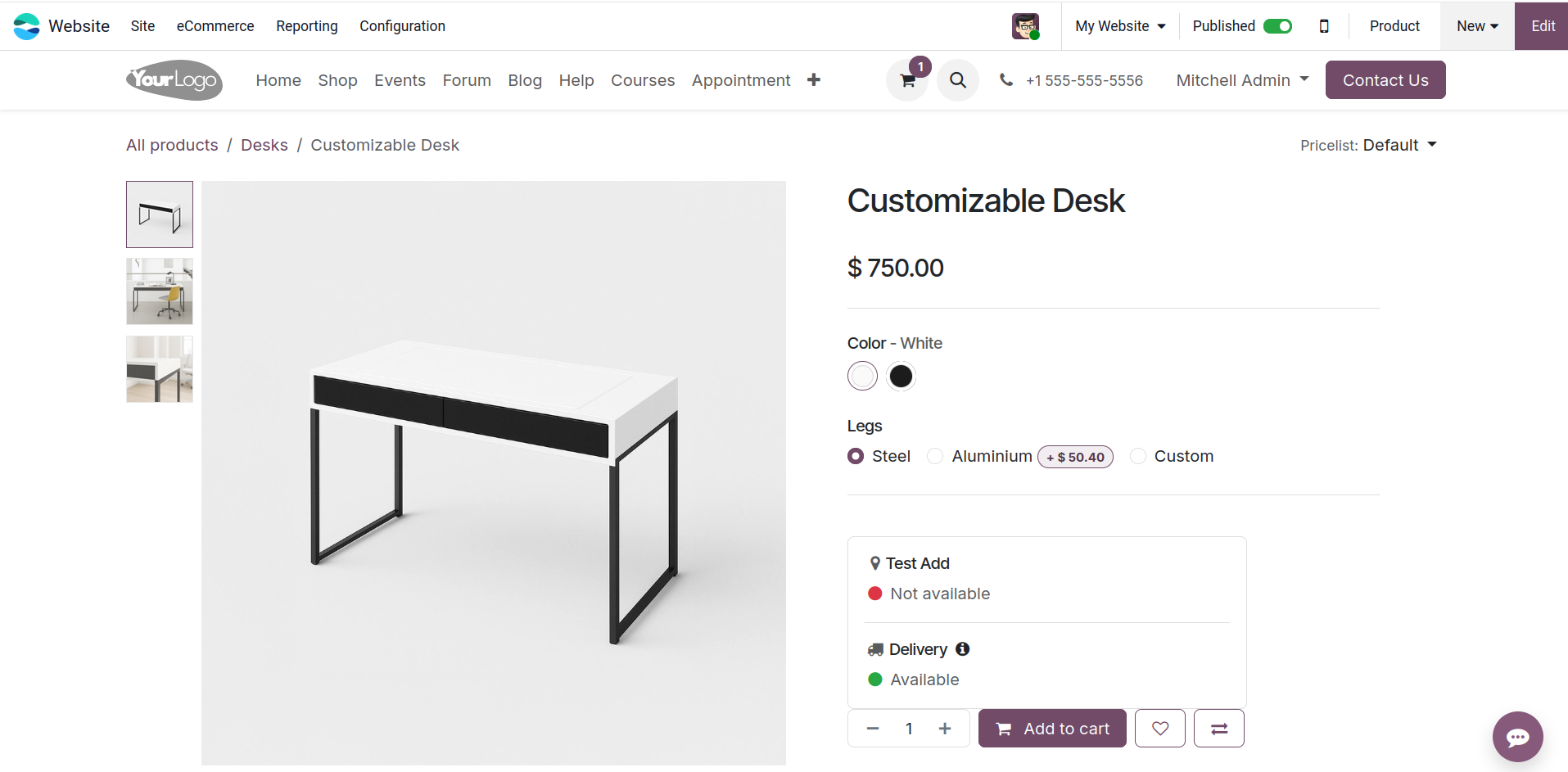Click the Add to cart button
The height and width of the screenshot is (772, 1568).
point(1052,728)
